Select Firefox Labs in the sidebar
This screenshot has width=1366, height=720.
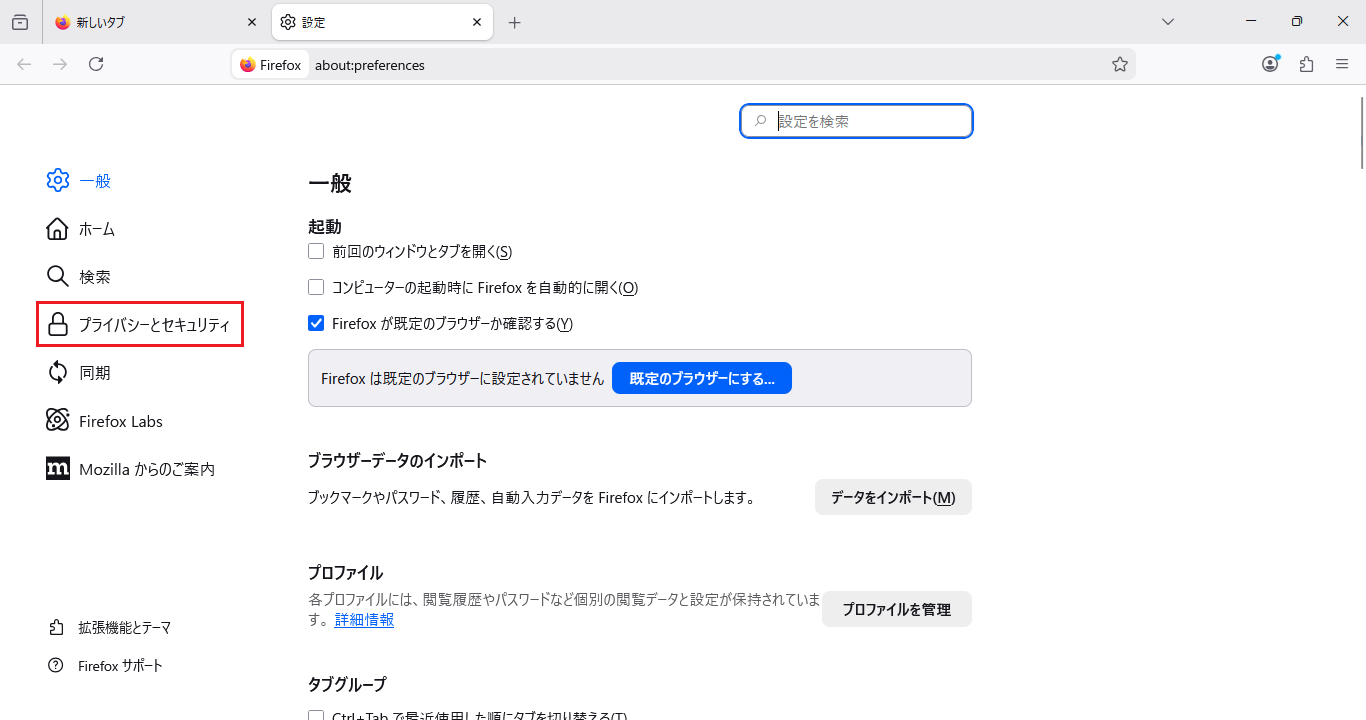tap(120, 421)
